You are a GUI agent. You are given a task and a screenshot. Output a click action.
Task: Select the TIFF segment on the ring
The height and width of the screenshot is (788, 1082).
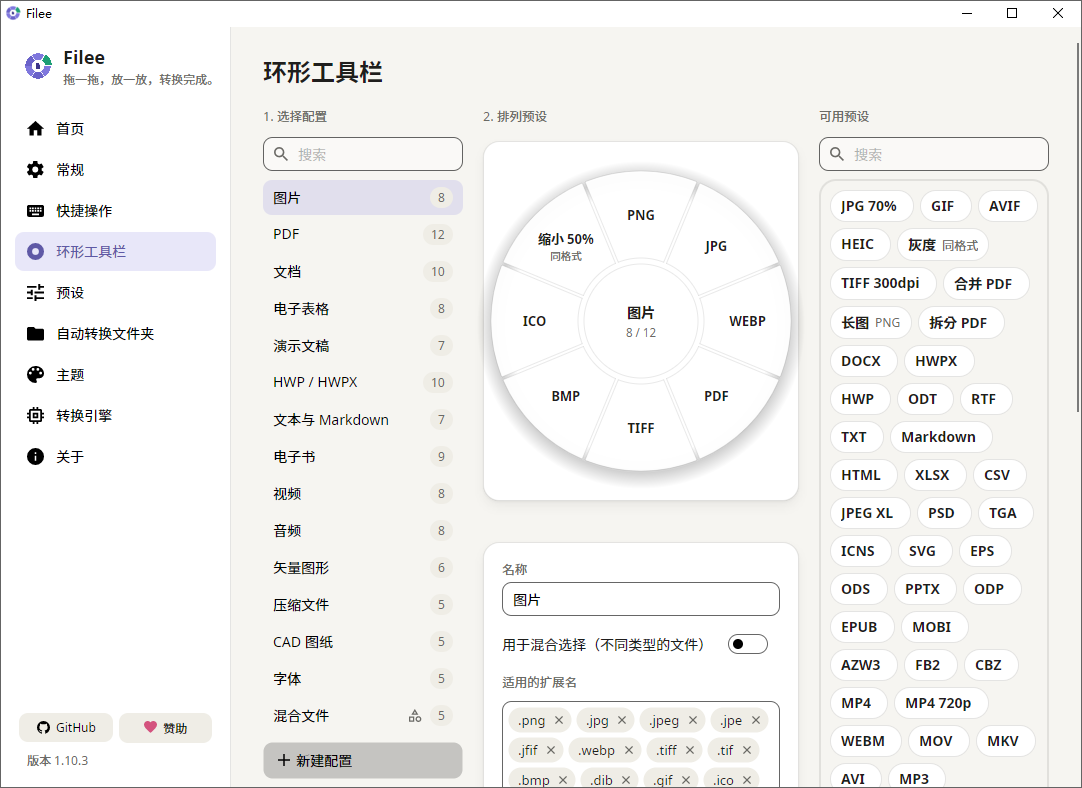640,428
